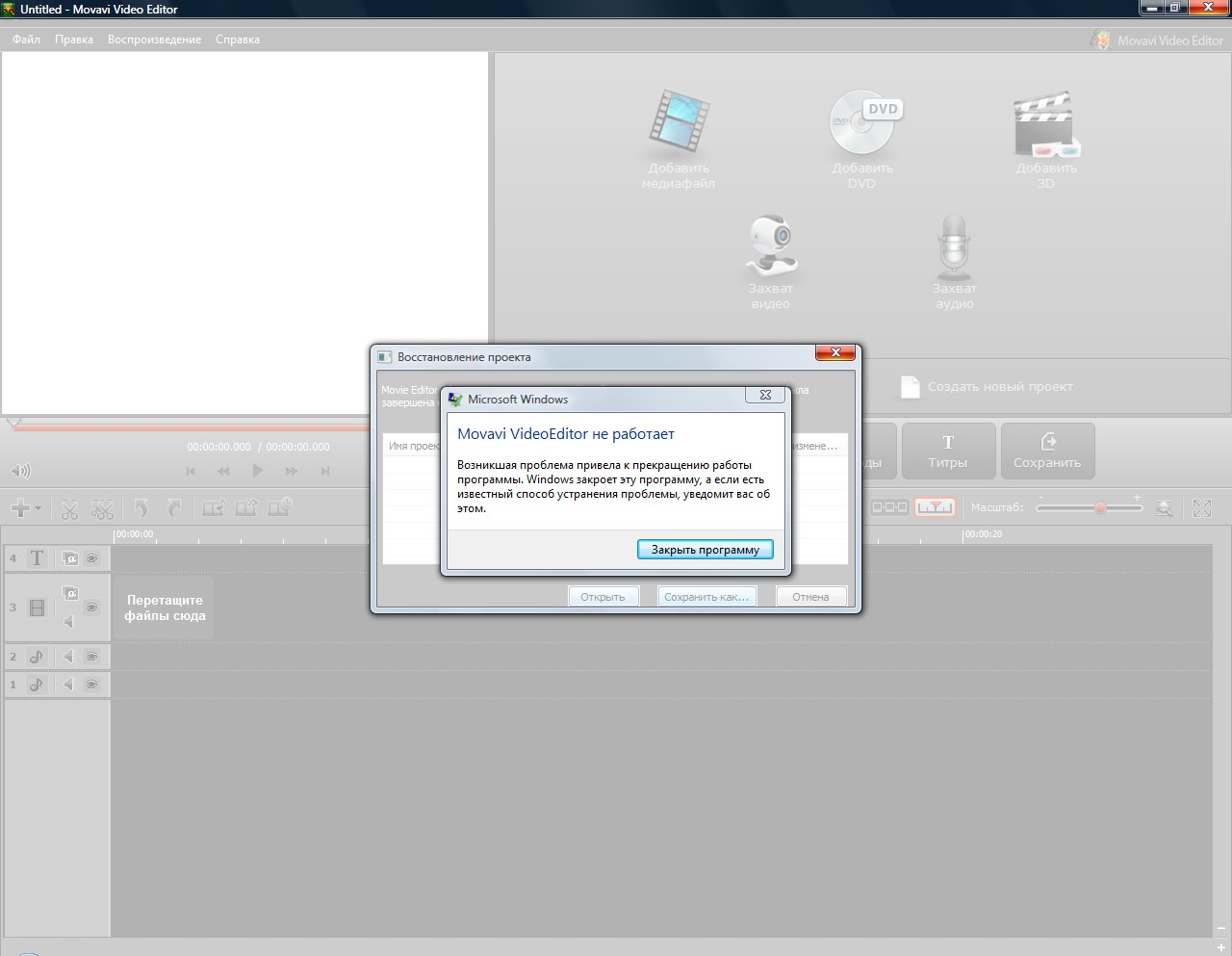
Task: Click the music note icon on track 2
Action: pos(37,657)
